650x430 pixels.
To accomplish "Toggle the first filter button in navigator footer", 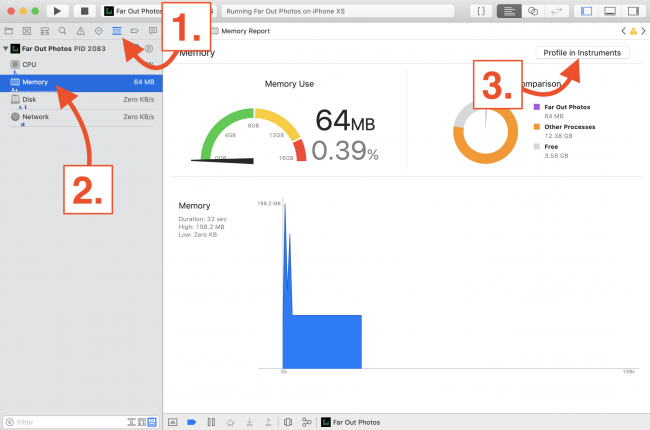I will pyautogui.click(x=131, y=422).
